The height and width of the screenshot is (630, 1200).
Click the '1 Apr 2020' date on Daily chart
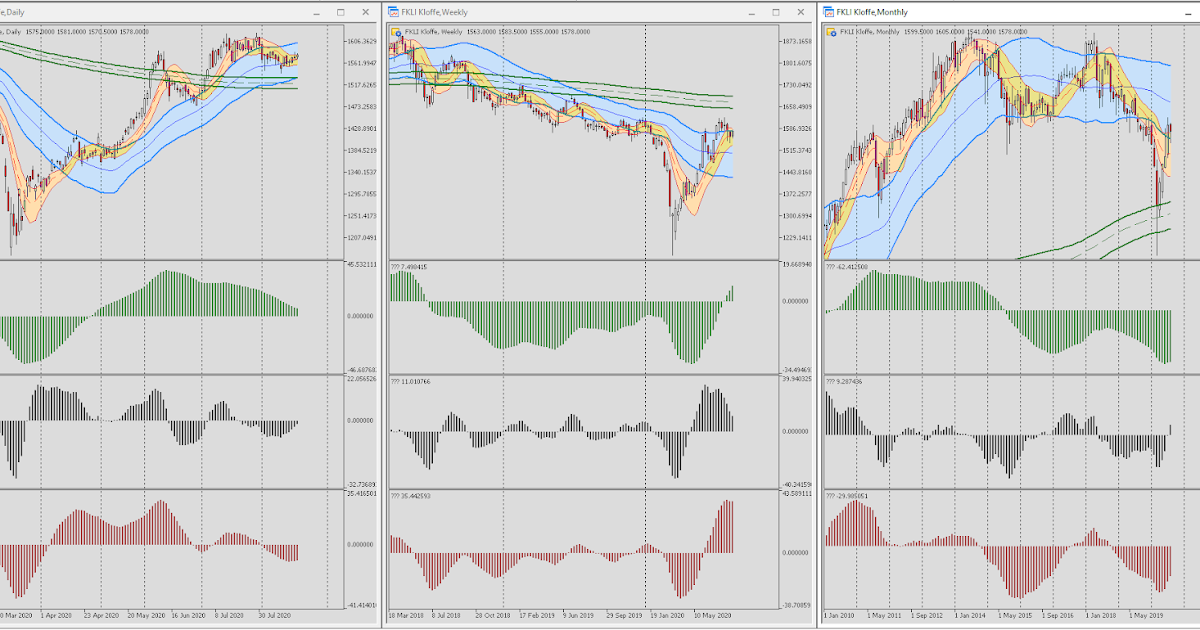click(57, 618)
